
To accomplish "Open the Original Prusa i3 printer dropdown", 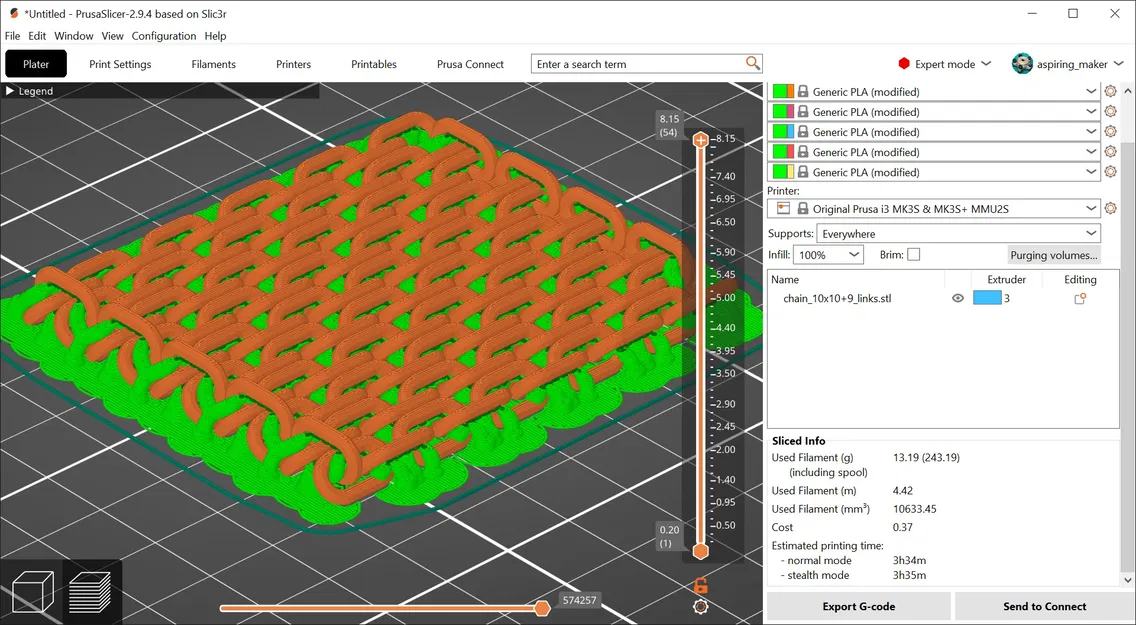I will pyautogui.click(x=1091, y=209).
